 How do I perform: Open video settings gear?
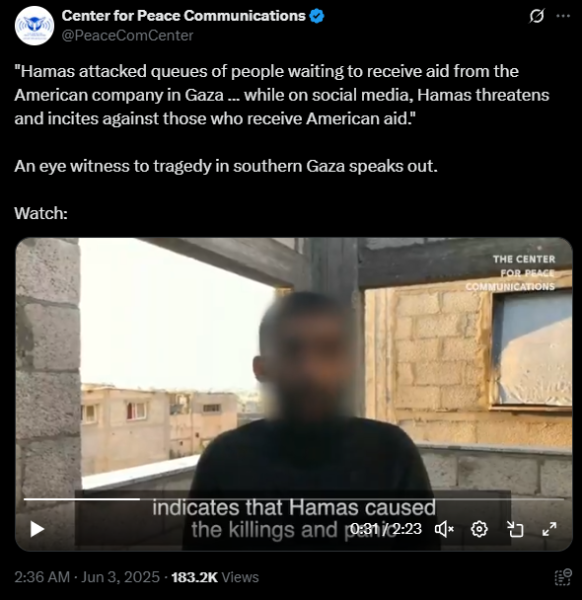479,529
